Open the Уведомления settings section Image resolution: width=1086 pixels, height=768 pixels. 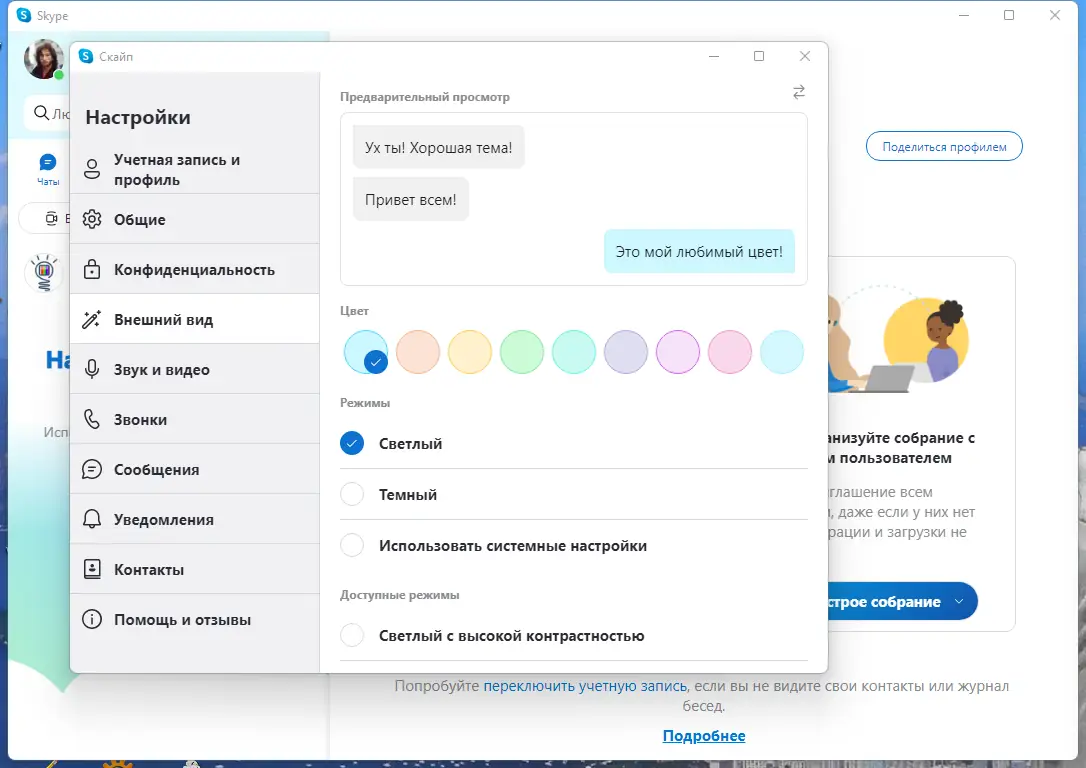tap(195, 519)
